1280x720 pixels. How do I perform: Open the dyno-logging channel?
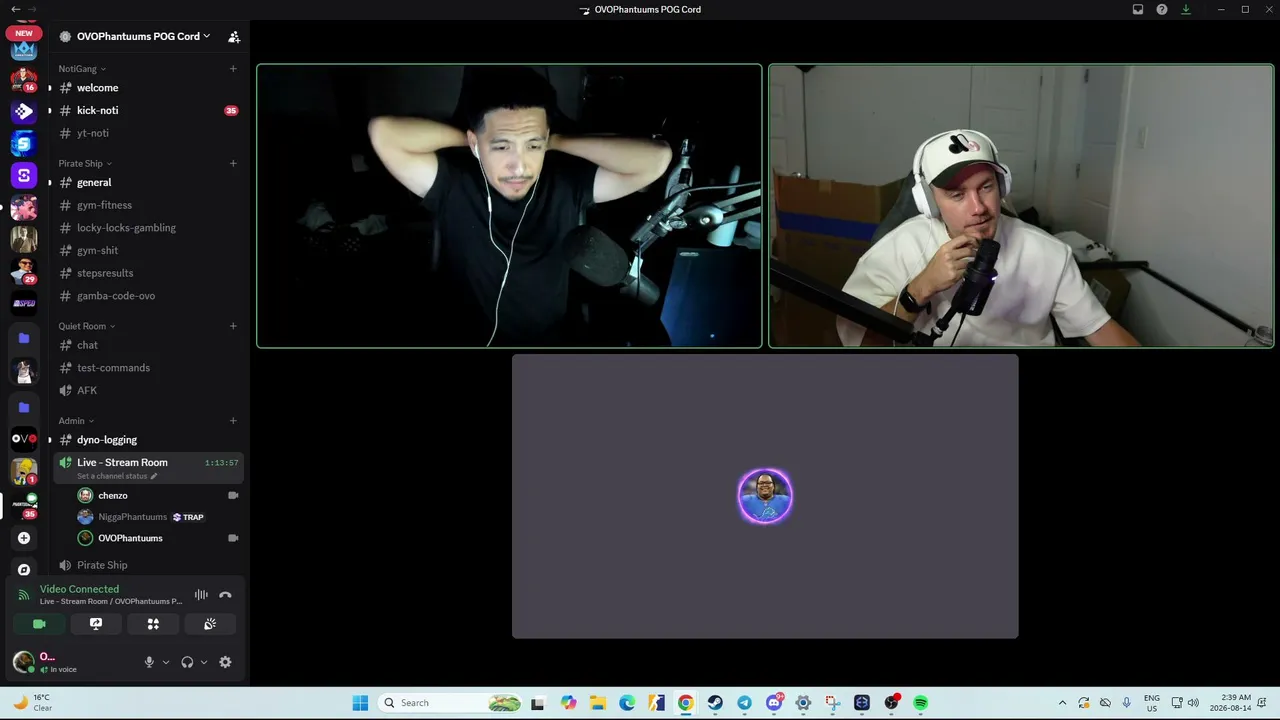click(148, 440)
